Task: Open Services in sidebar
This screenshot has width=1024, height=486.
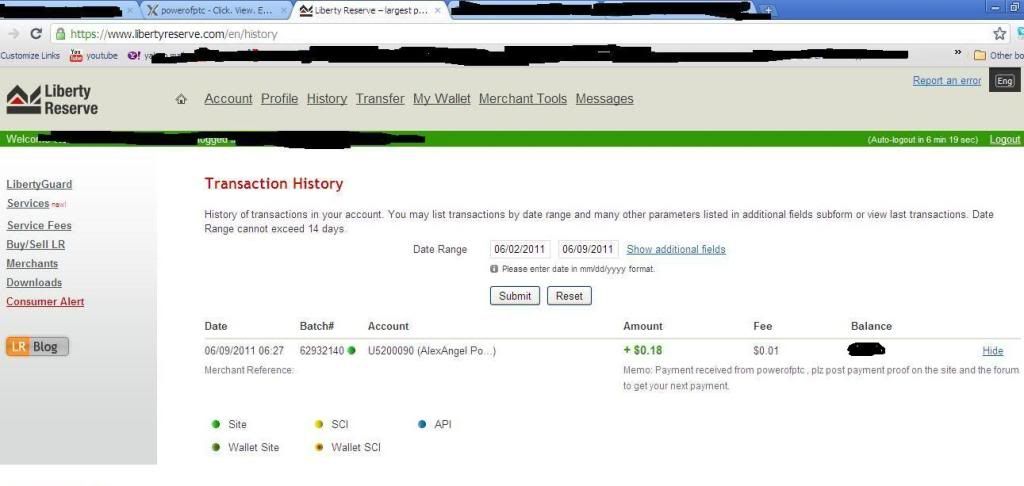Action: pyautogui.click(x=28, y=203)
